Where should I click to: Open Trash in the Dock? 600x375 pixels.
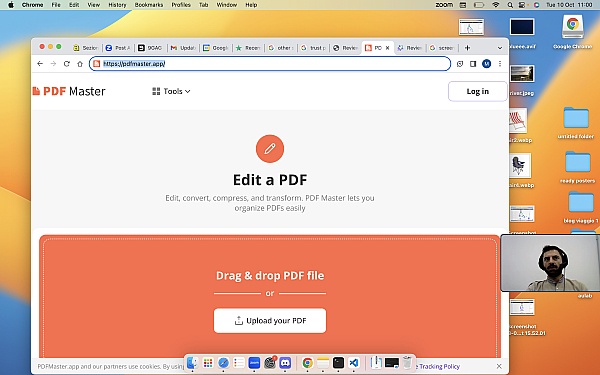(x=408, y=362)
